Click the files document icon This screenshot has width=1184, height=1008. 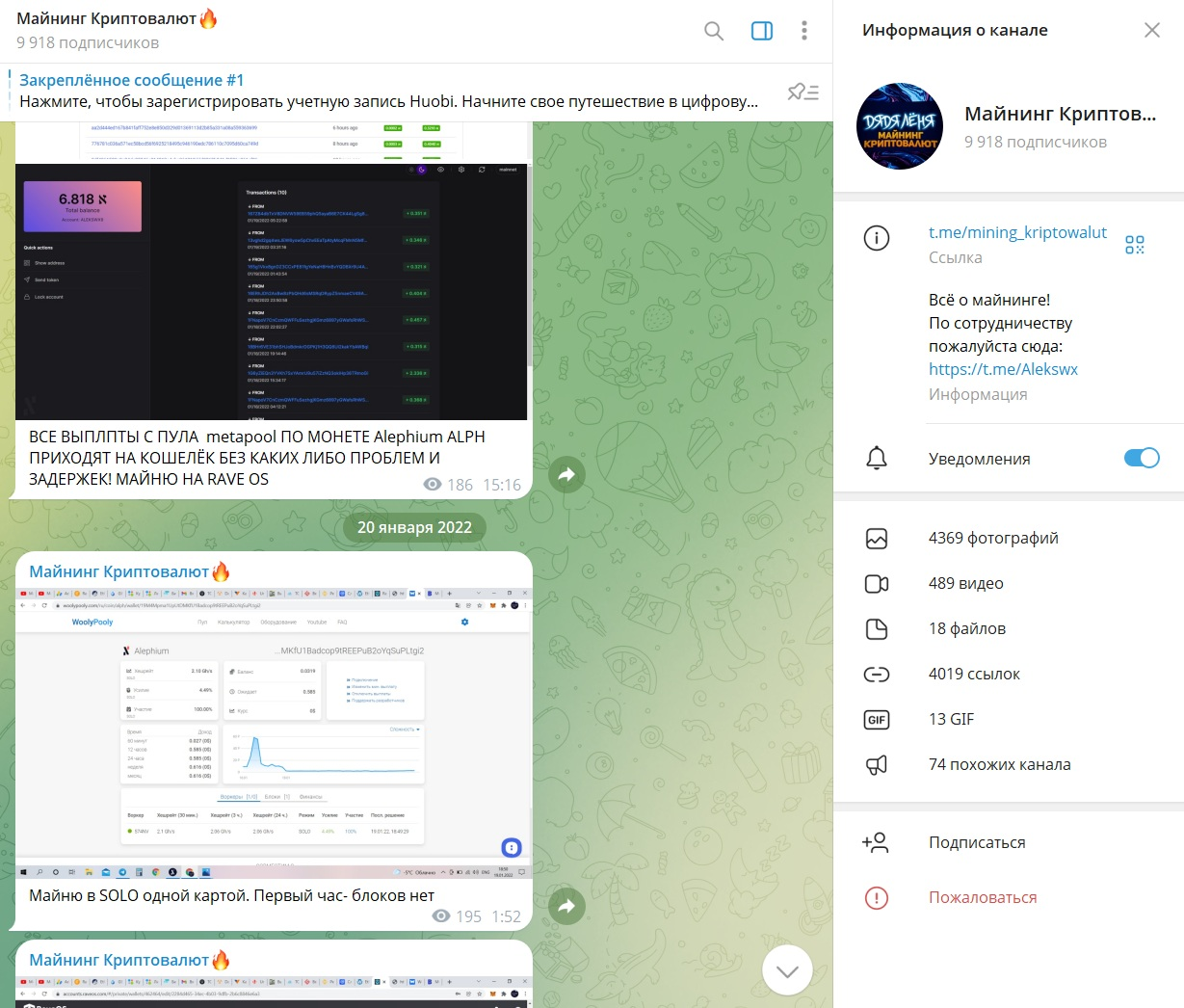[877, 629]
